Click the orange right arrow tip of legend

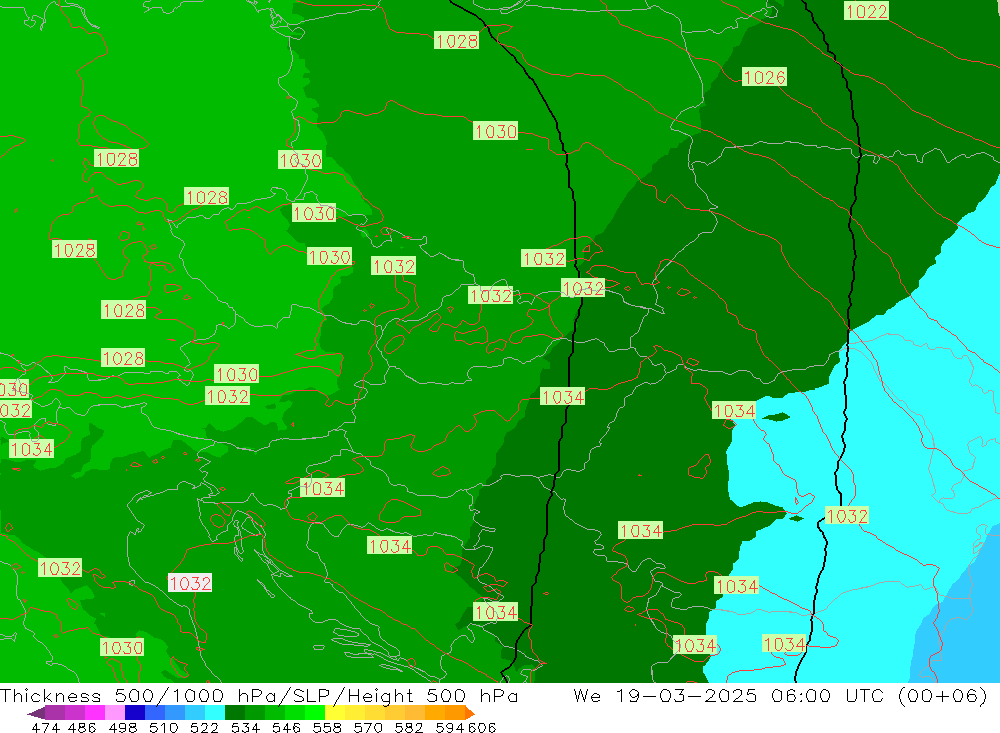[x=470, y=713]
